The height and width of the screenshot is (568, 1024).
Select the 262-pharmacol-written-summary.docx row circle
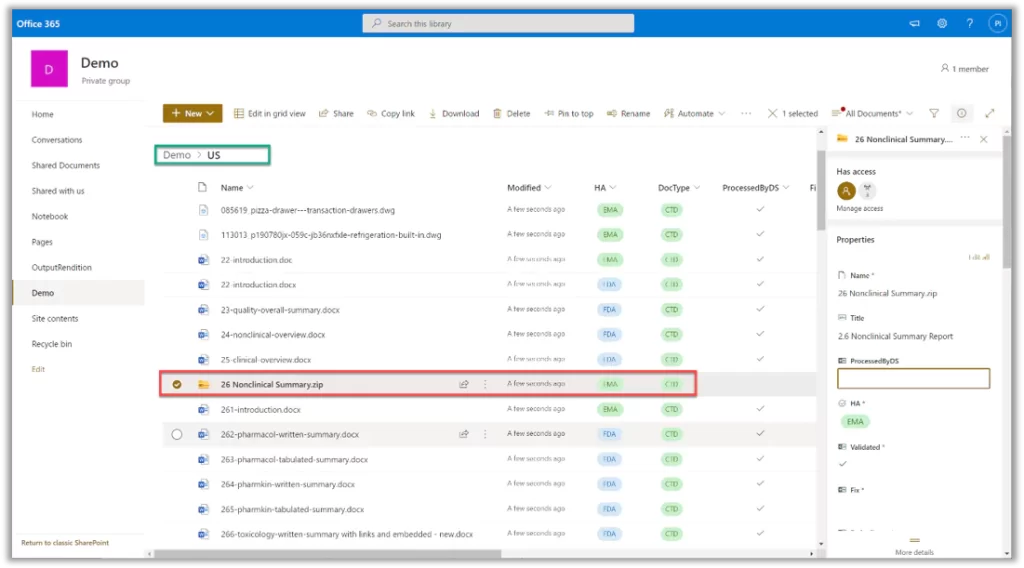(177, 434)
